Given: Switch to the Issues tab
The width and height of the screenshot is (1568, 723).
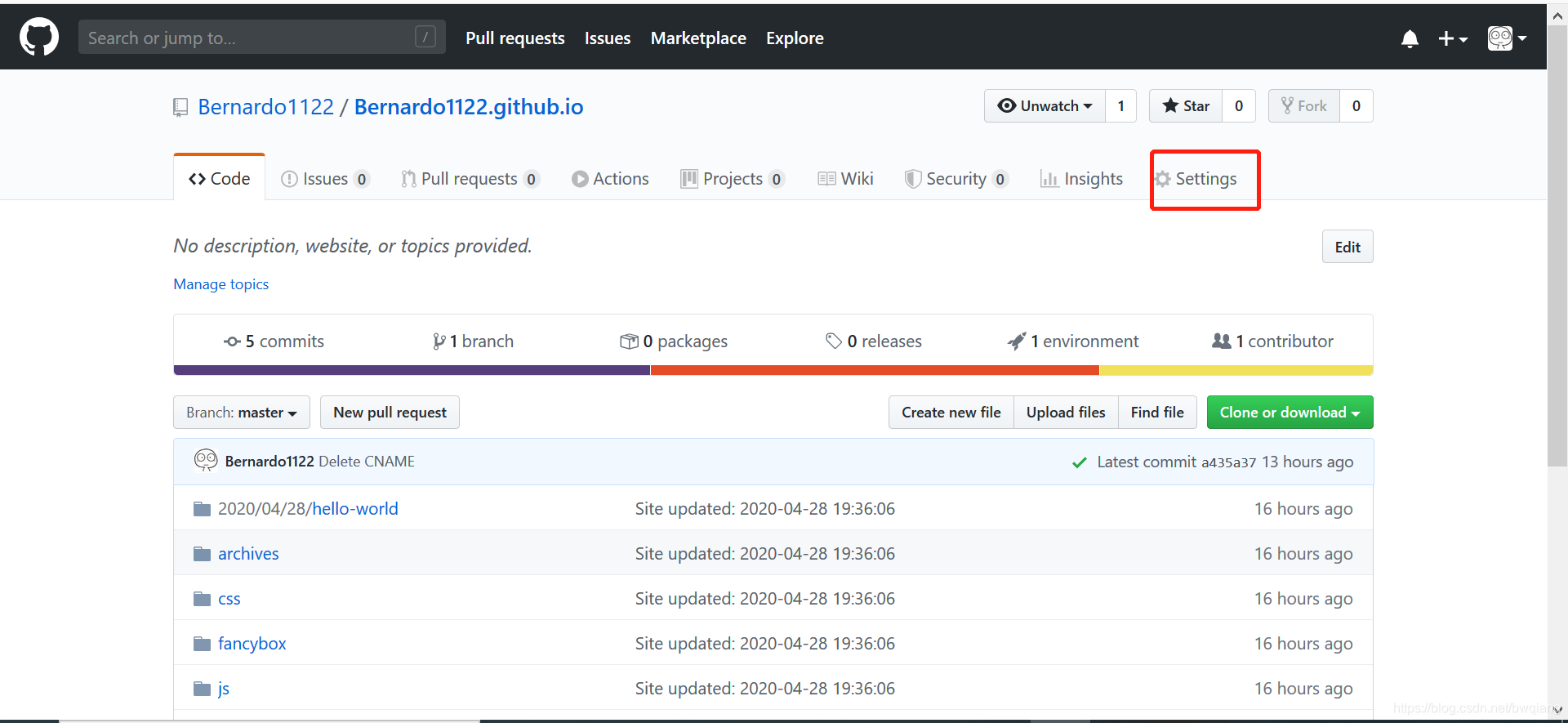Looking at the screenshot, I should 325,179.
